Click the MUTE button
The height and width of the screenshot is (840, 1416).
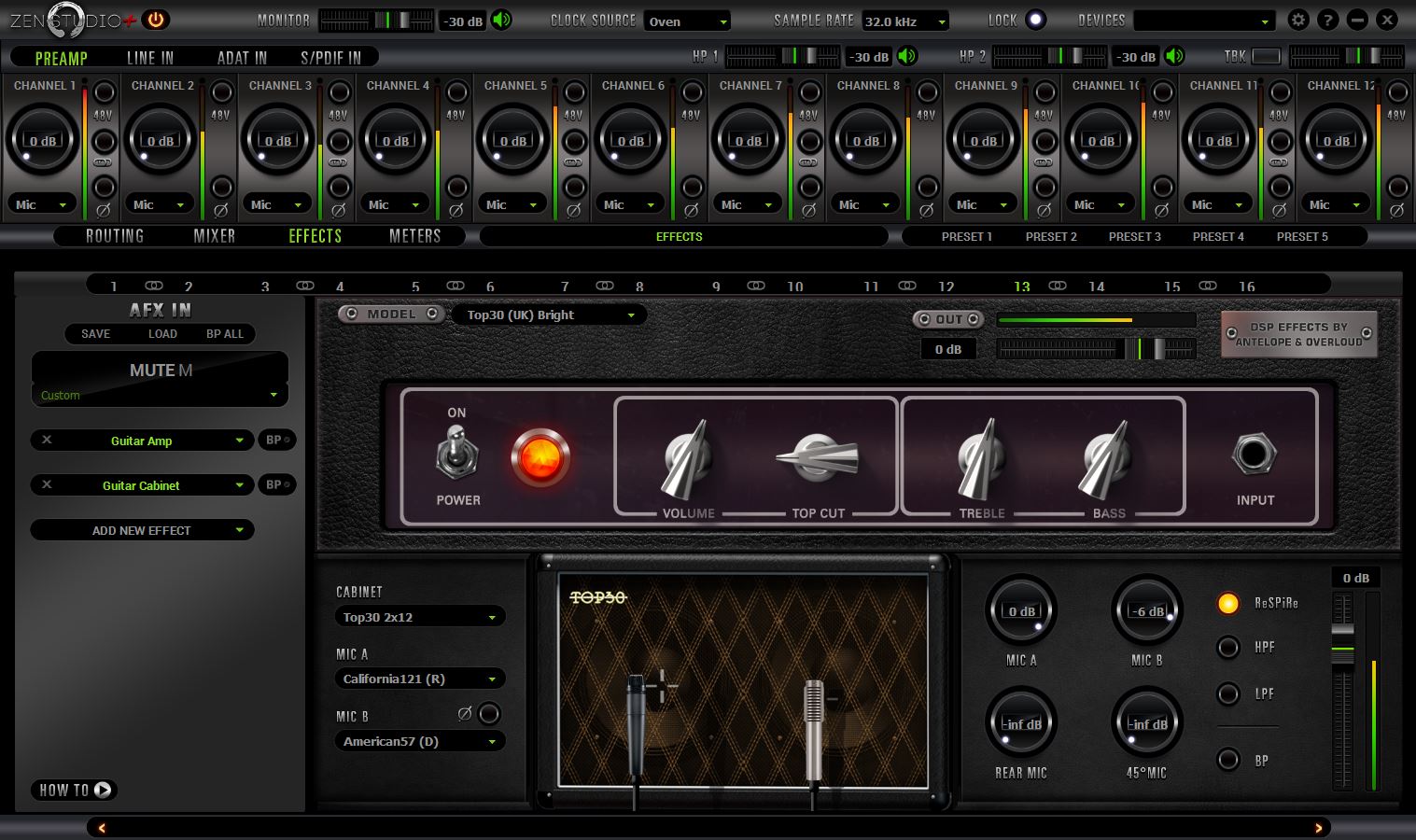click(160, 370)
